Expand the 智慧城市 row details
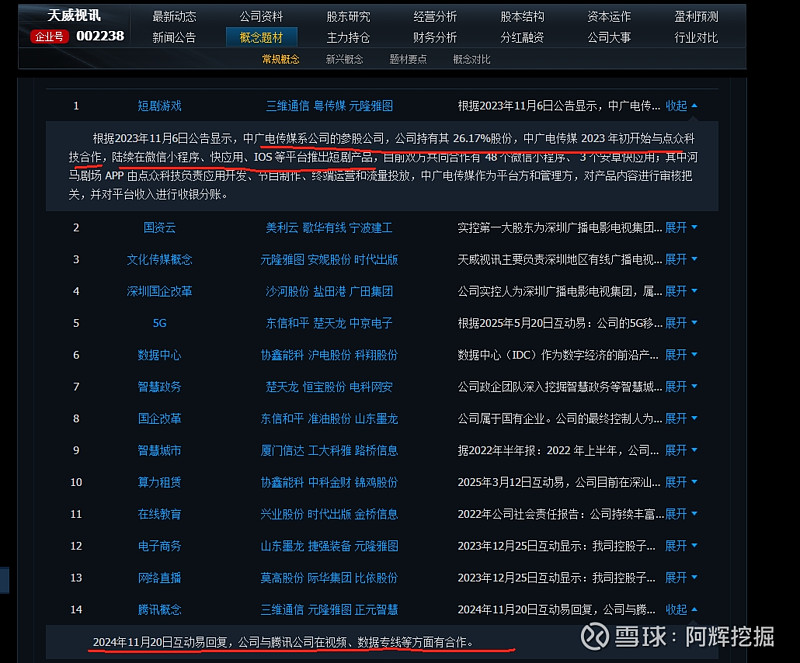This screenshot has width=800, height=663. tap(681, 450)
